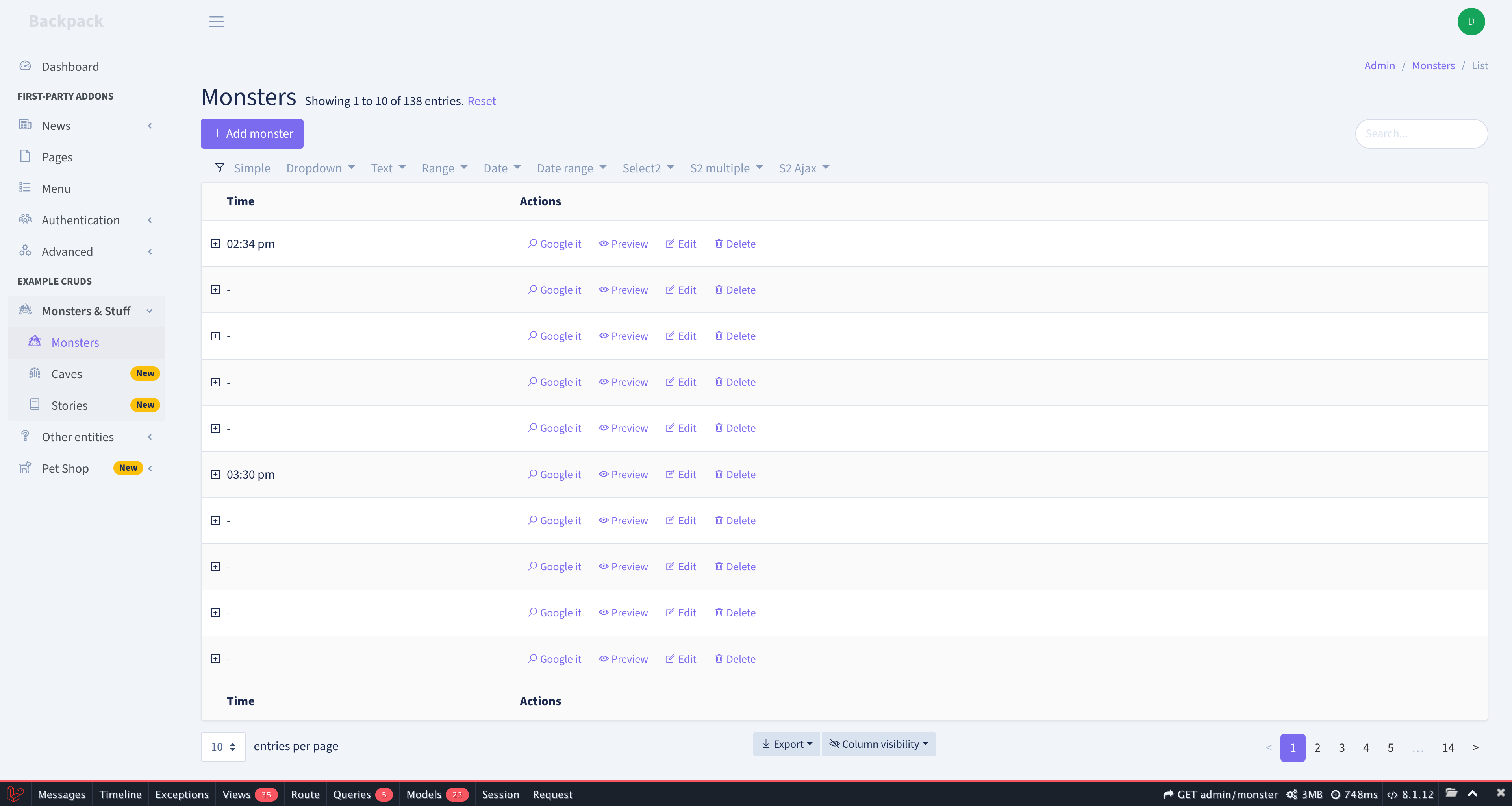Toggle the Simple filter

click(252, 168)
